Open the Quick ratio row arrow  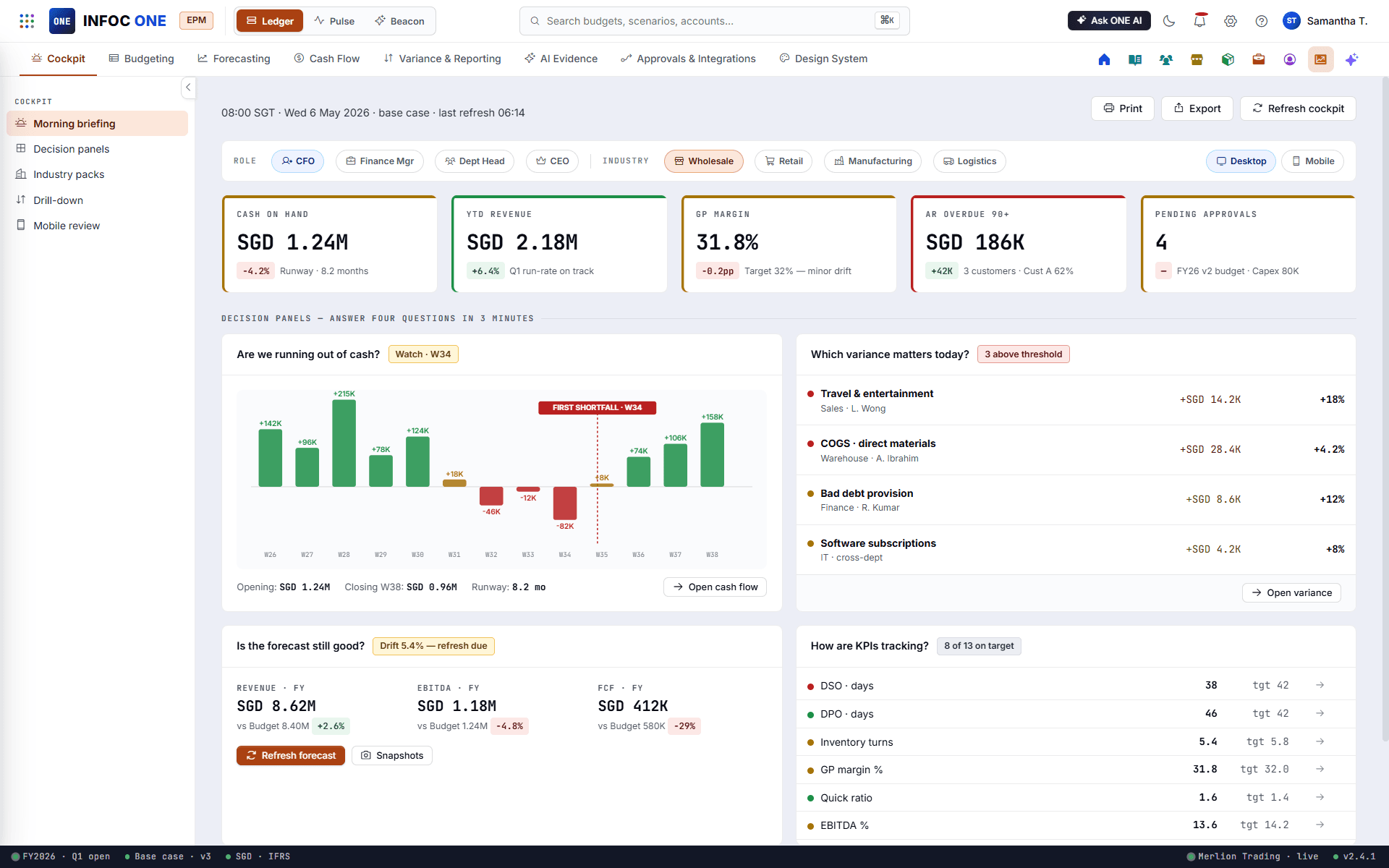coord(1320,798)
